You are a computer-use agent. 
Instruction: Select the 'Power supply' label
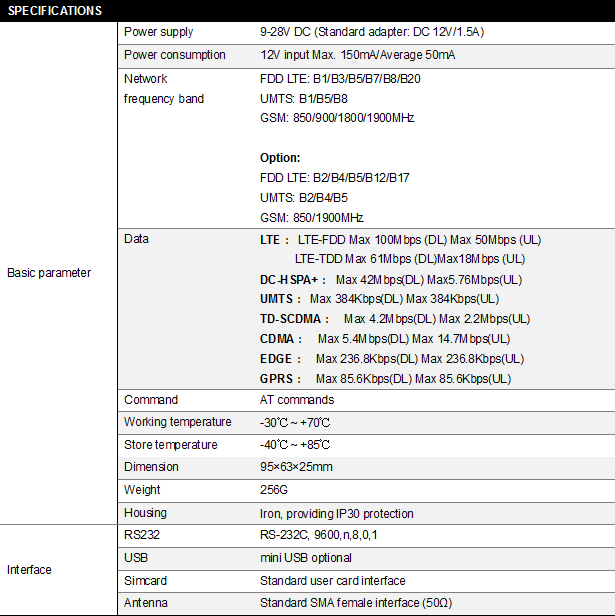pos(158,32)
